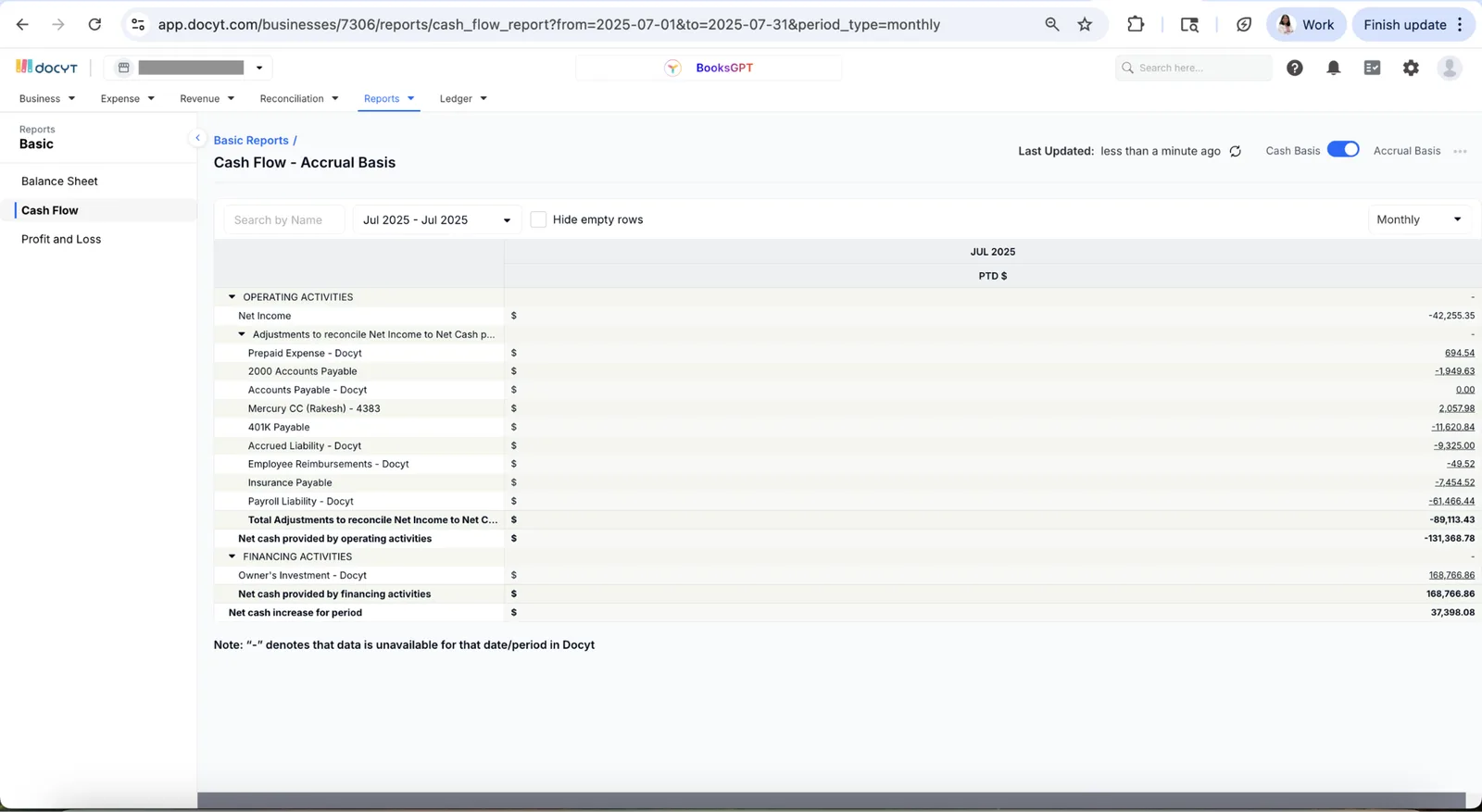Open the three-dot more options menu
The width and height of the screenshot is (1482, 812).
(1460, 151)
